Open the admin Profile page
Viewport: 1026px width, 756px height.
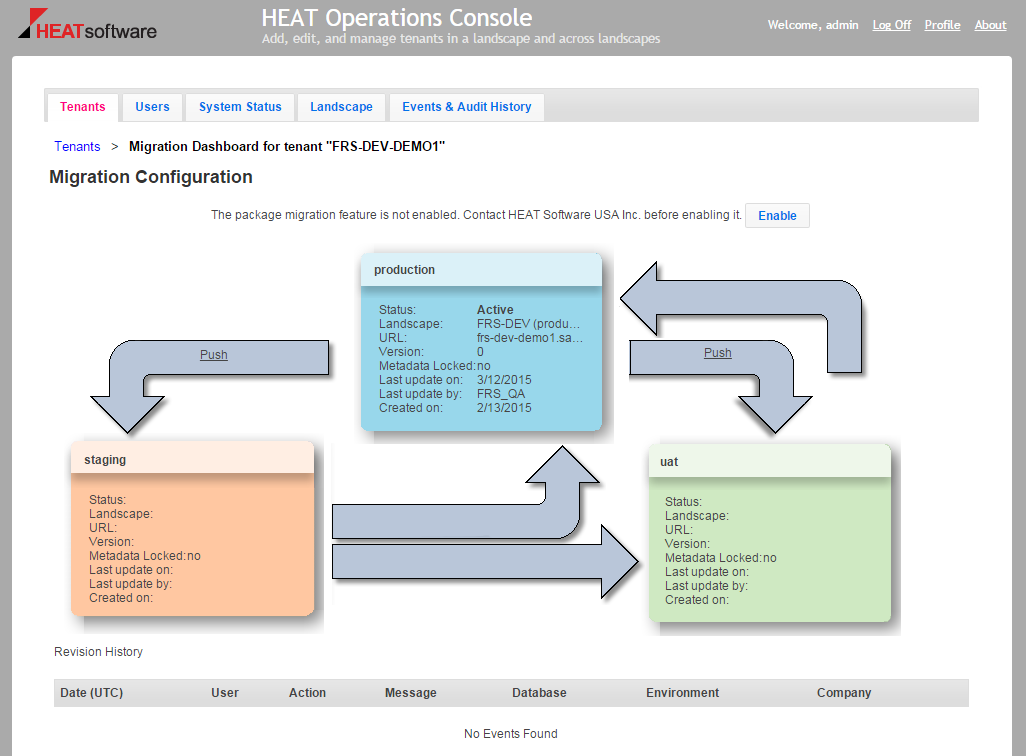tap(942, 25)
